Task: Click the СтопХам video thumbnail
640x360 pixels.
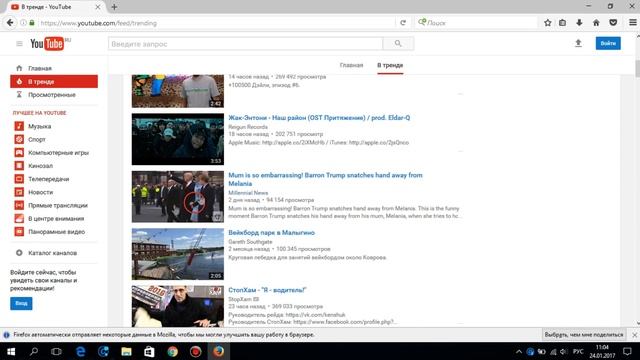Action: pyautogui.click(x=178, y=306)
